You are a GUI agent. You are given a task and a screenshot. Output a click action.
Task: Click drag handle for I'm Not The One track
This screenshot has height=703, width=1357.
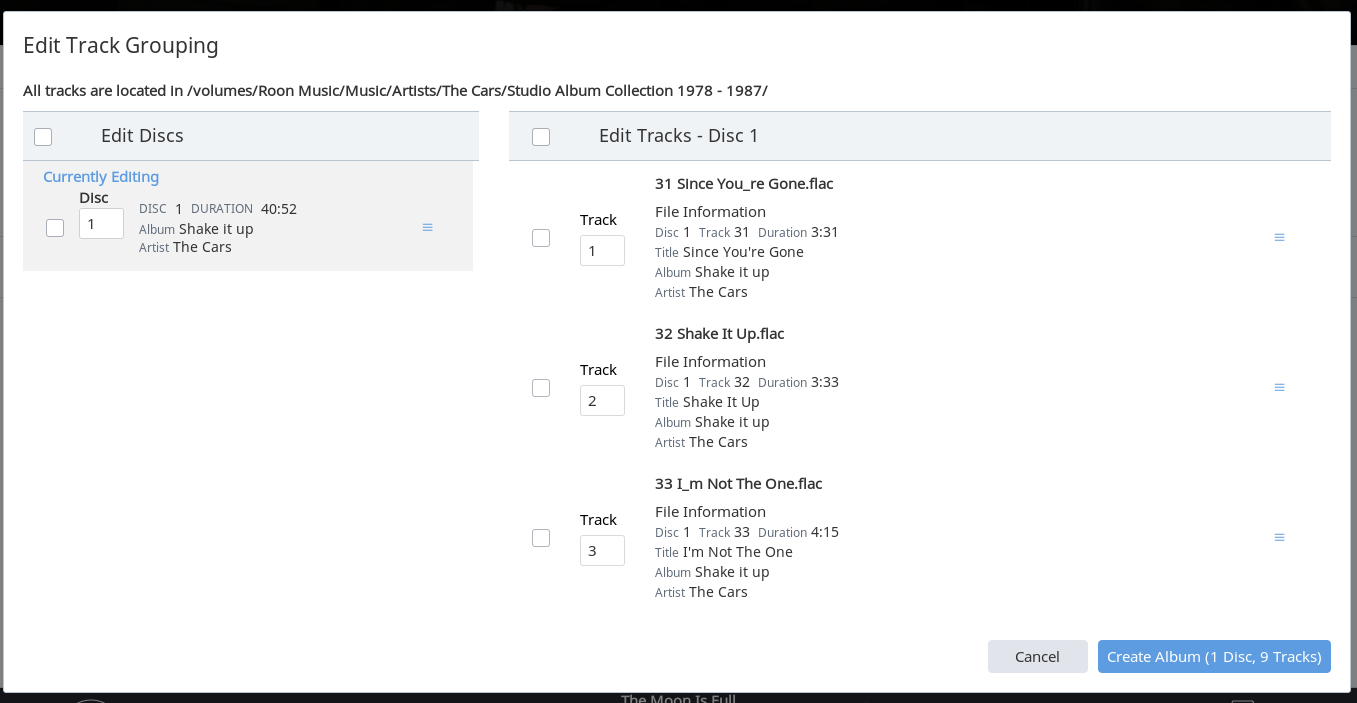click(1279, 538)
